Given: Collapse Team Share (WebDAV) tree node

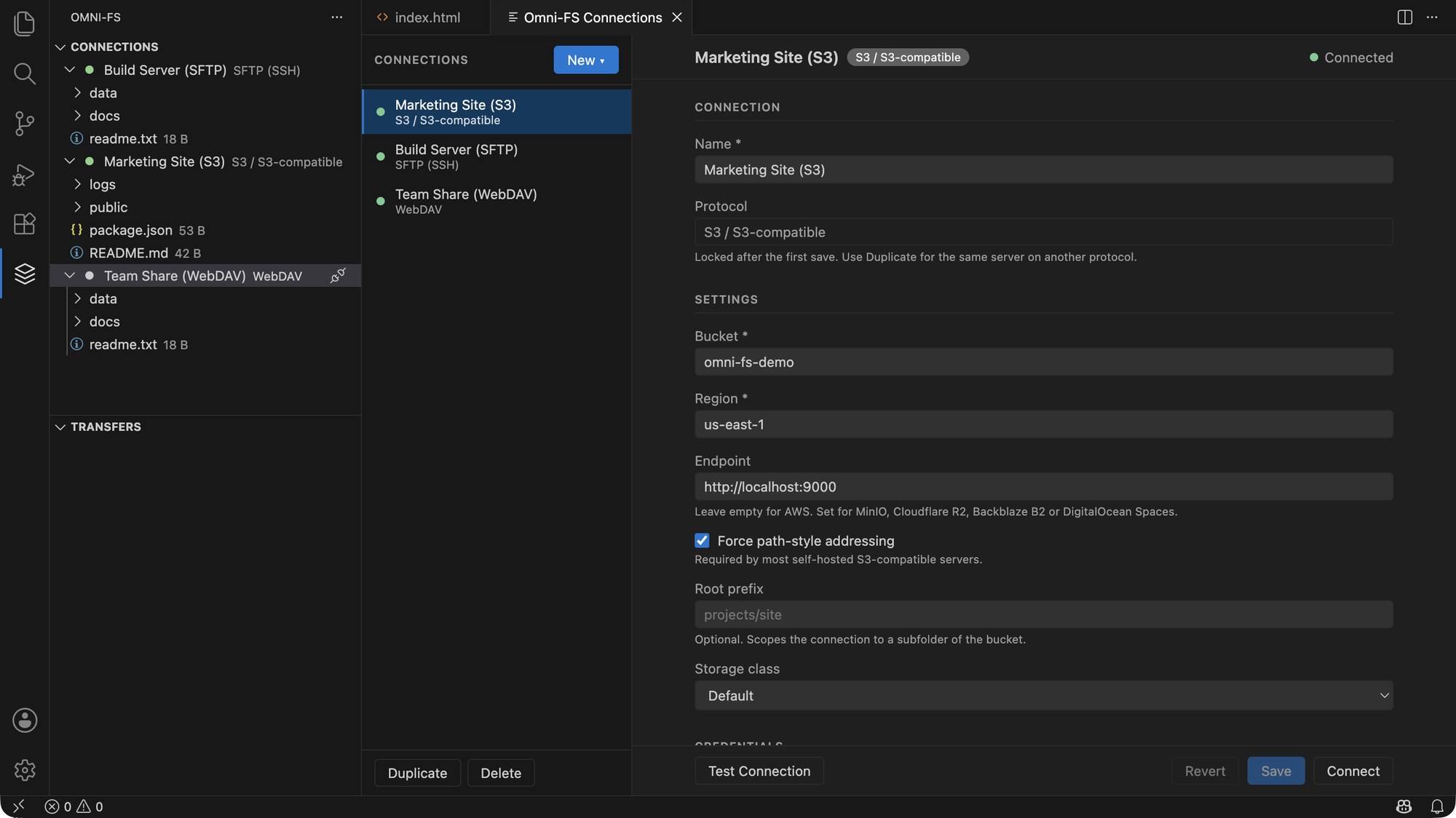Looking at the screenshot, I should pos(70,276).
